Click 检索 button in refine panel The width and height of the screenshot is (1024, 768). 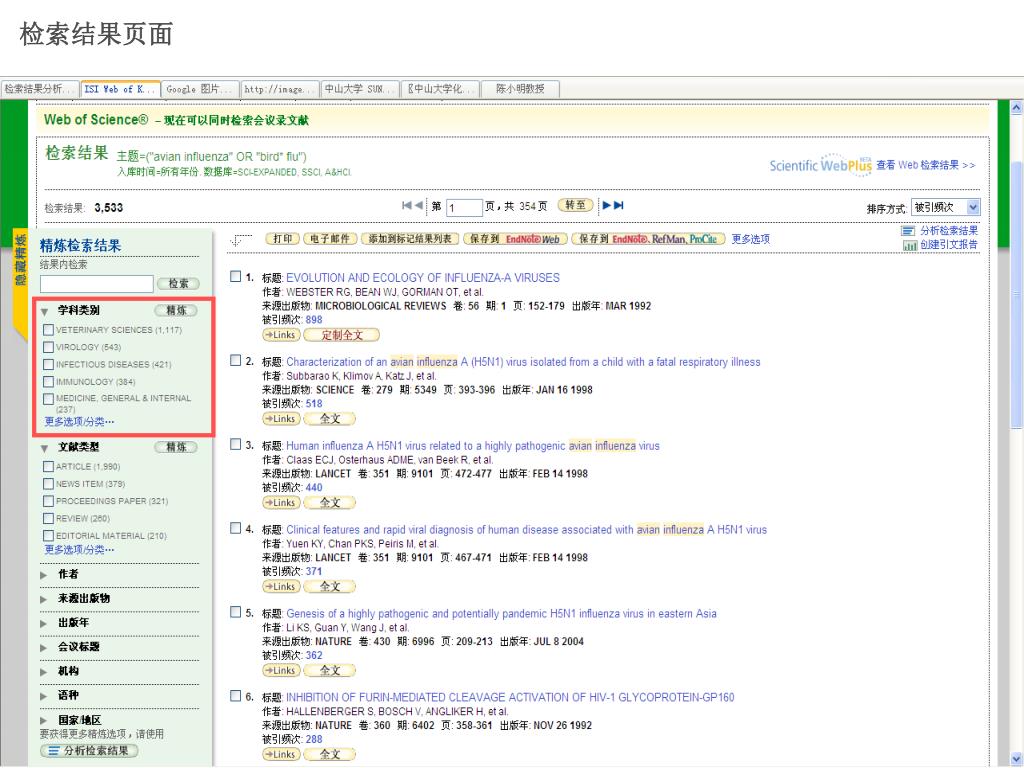(x=178, y=284)
